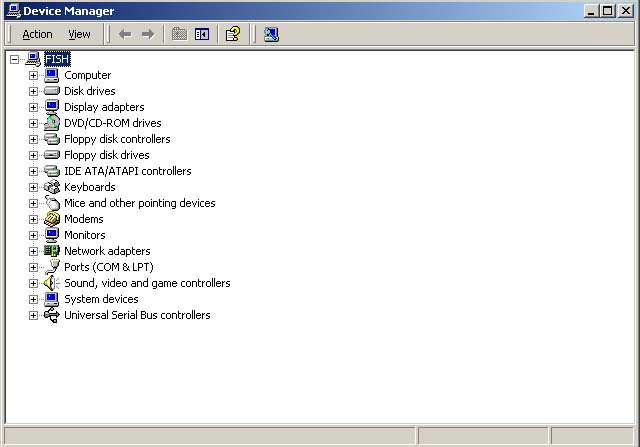Screen dimensions: 640x447
Task: Open the View menu
Action: pyautogui.click(x=79, y=34)
